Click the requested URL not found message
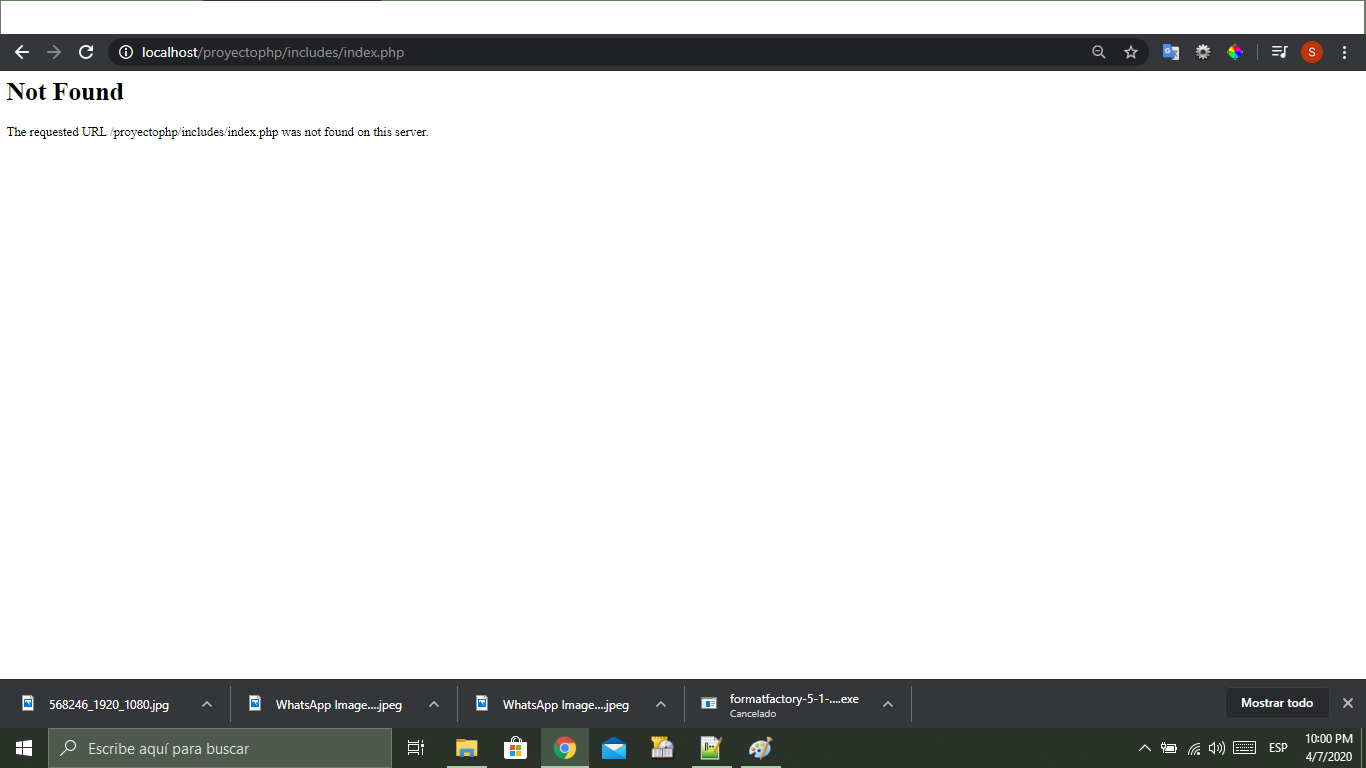Screen dimensions: 1366x768 pyautogui.click(x=217, y=132)
